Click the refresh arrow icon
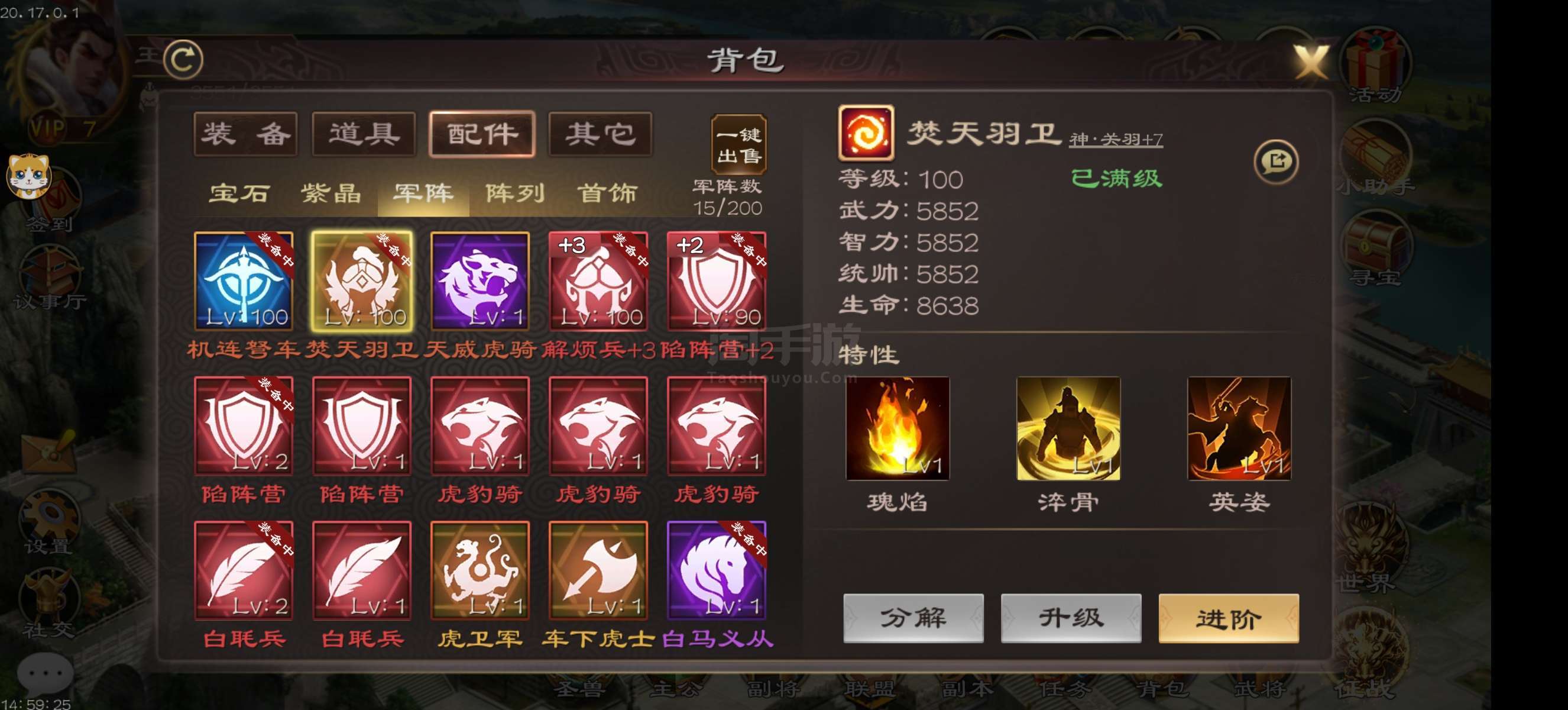Image resolution: width=1568 pixels, height=710 pixels. pyautogui.click(x=183, y=60)
